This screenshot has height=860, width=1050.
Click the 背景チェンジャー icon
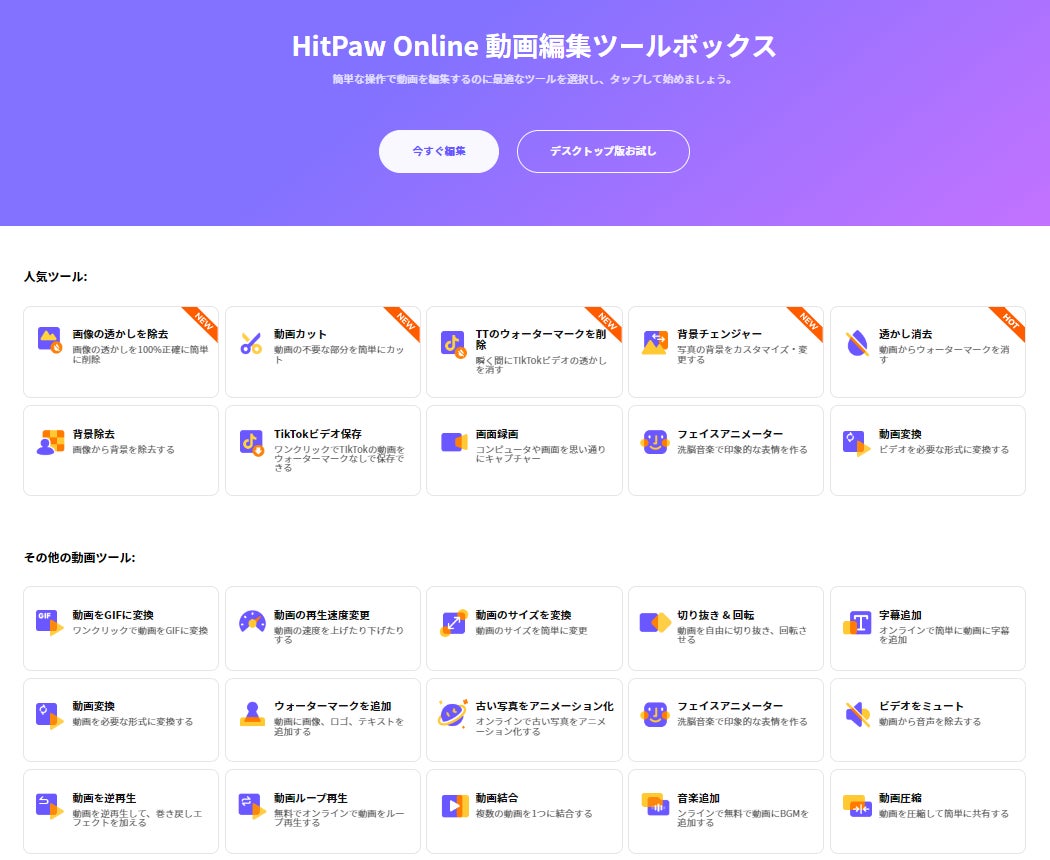pyautogui.click(x=655, y=342)
